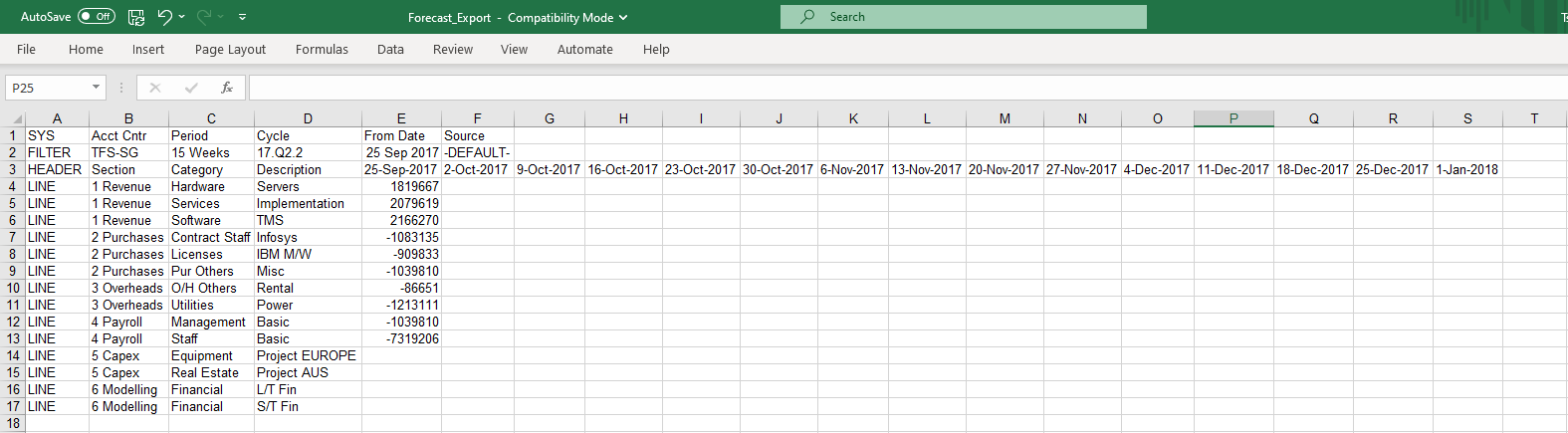1568x433 pixels.
Task: Expand the Name Box dropdown arrow
Action: pyautogui.click(x=96, y=88)
